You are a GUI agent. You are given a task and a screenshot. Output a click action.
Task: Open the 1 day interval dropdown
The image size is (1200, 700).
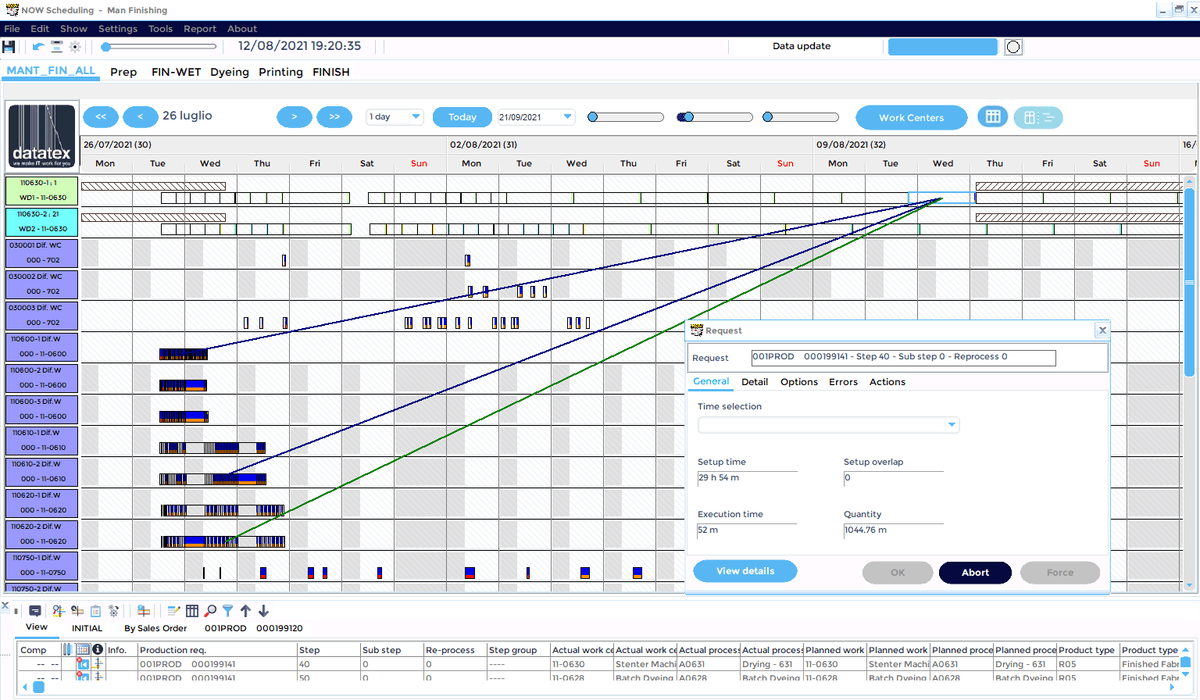tap(395, 117)
